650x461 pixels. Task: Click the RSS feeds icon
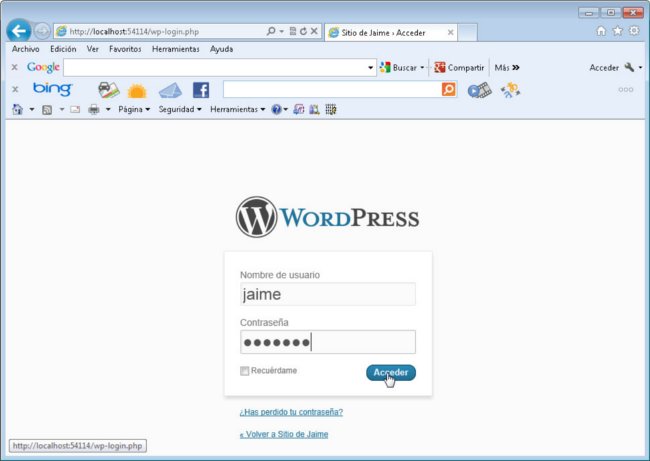coord(47,110)
